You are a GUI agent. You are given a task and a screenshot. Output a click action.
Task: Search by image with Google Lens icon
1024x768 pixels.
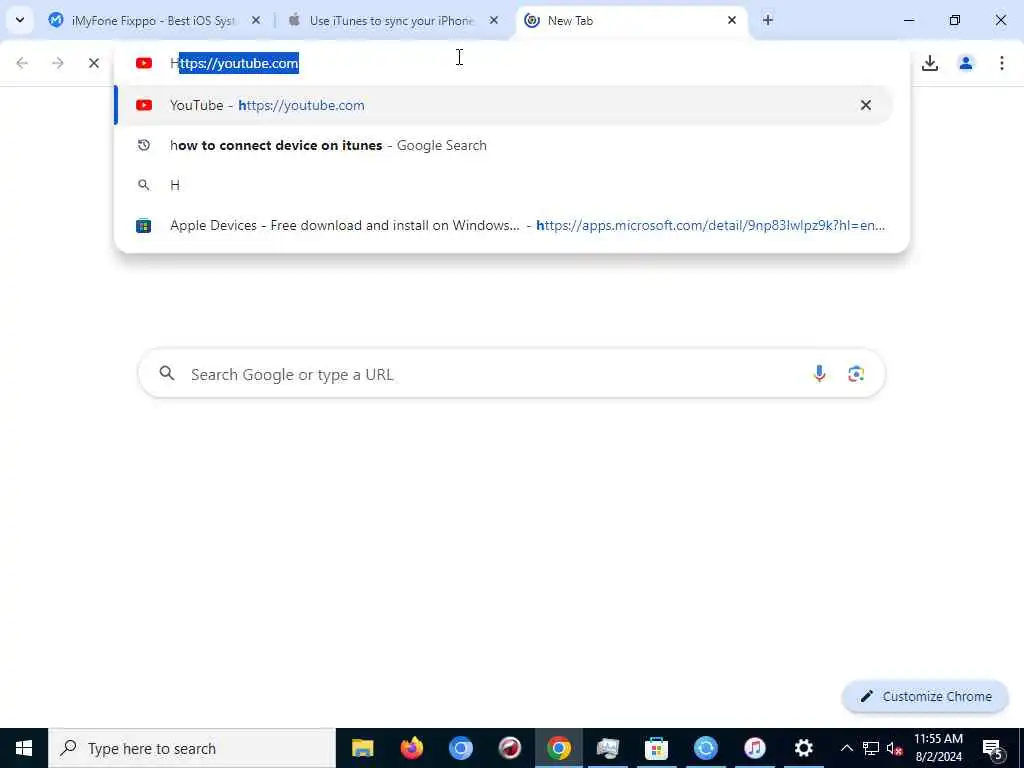pyautogui.click(x=856, y=374)
